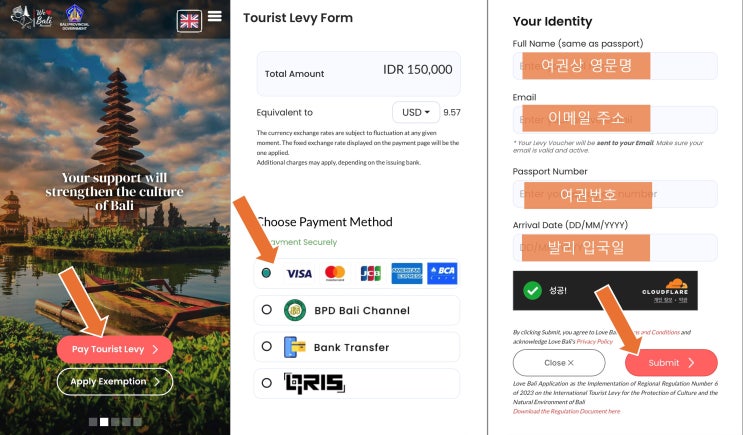Open the Privacy Policy link
Viewport: 743px width, 435px height.
click(595, 341)
